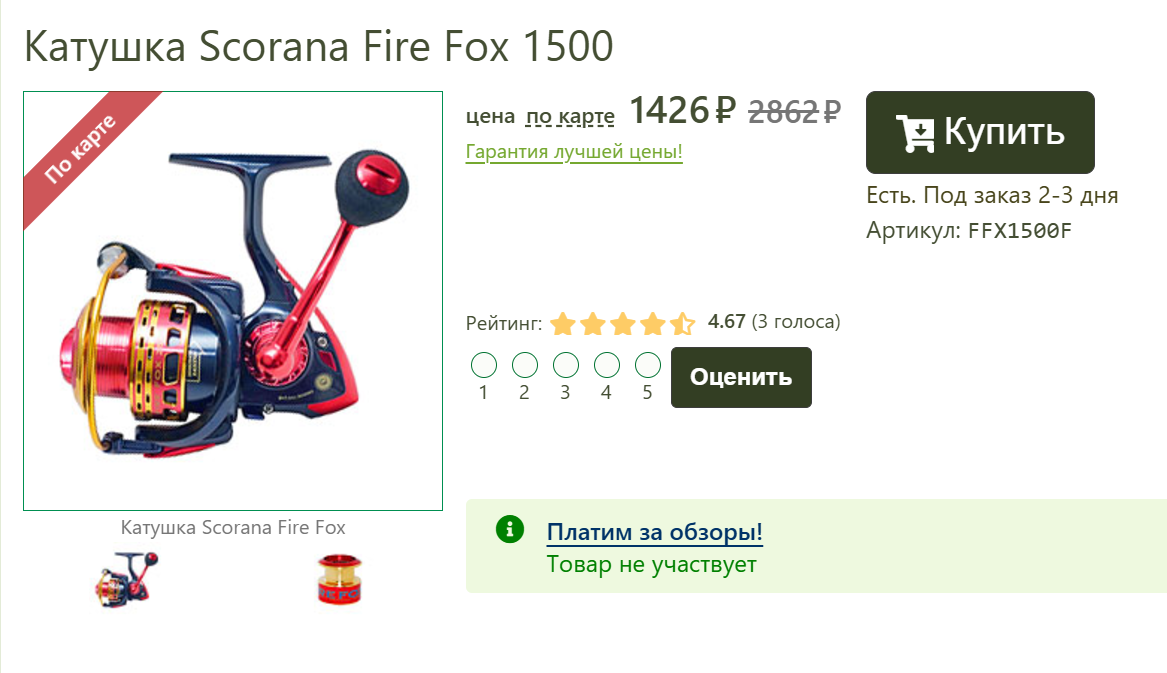The image size is (1167, 673).
Task: Select rating radio button 2
Action: 525,365
